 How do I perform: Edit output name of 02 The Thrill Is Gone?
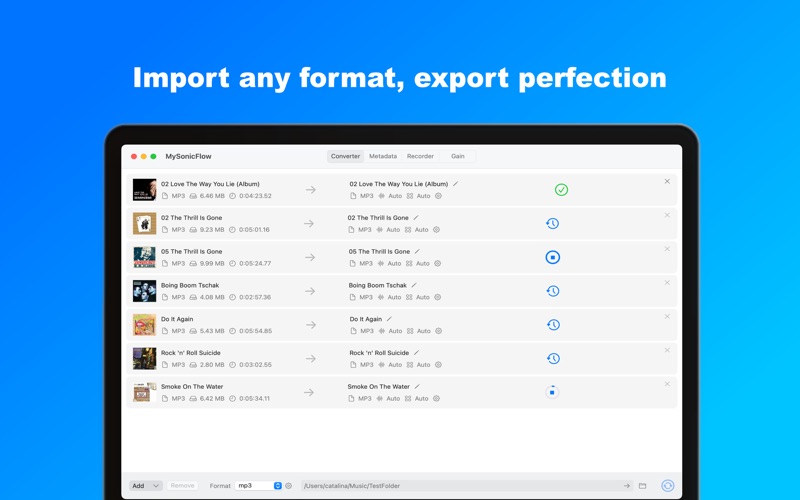click(x=416, y=217)
